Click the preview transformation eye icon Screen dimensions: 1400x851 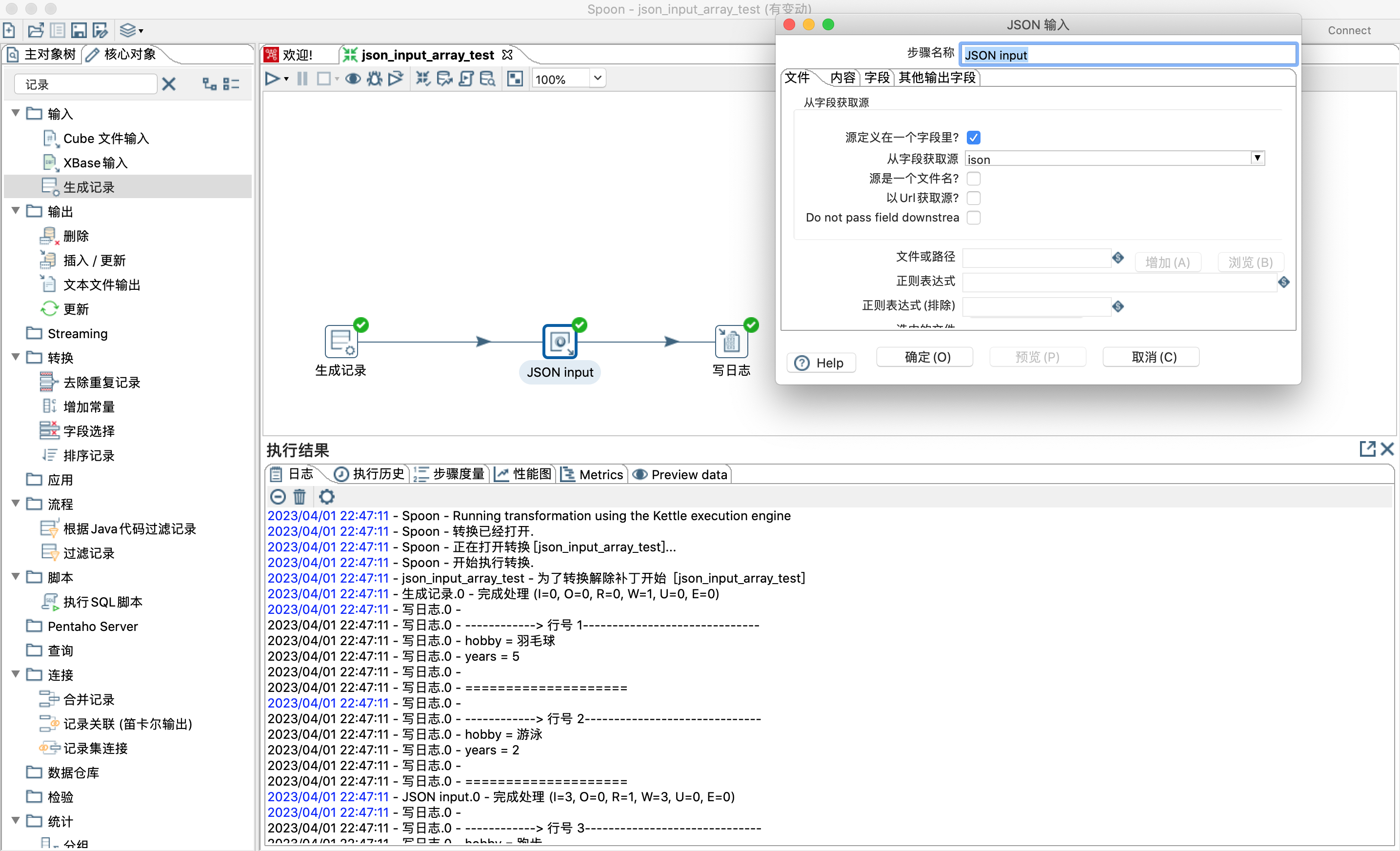point(353,79)
